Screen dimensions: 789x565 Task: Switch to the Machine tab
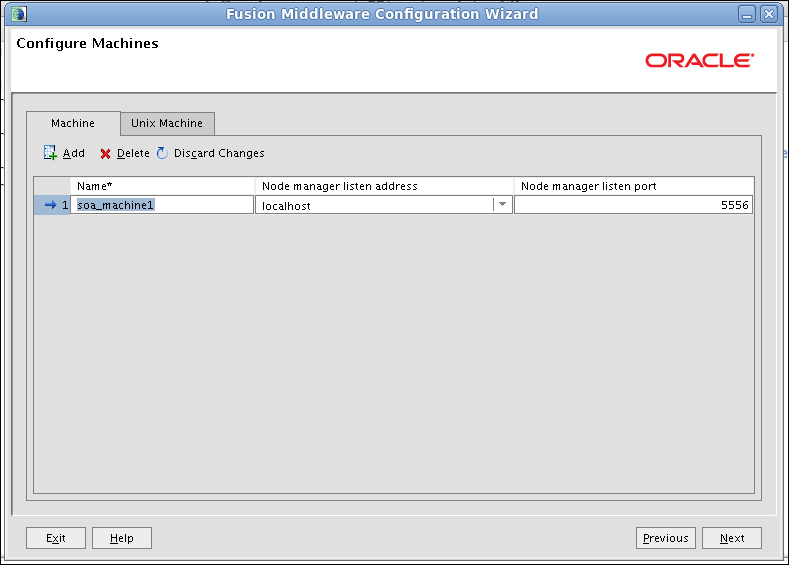coord(73,123)
